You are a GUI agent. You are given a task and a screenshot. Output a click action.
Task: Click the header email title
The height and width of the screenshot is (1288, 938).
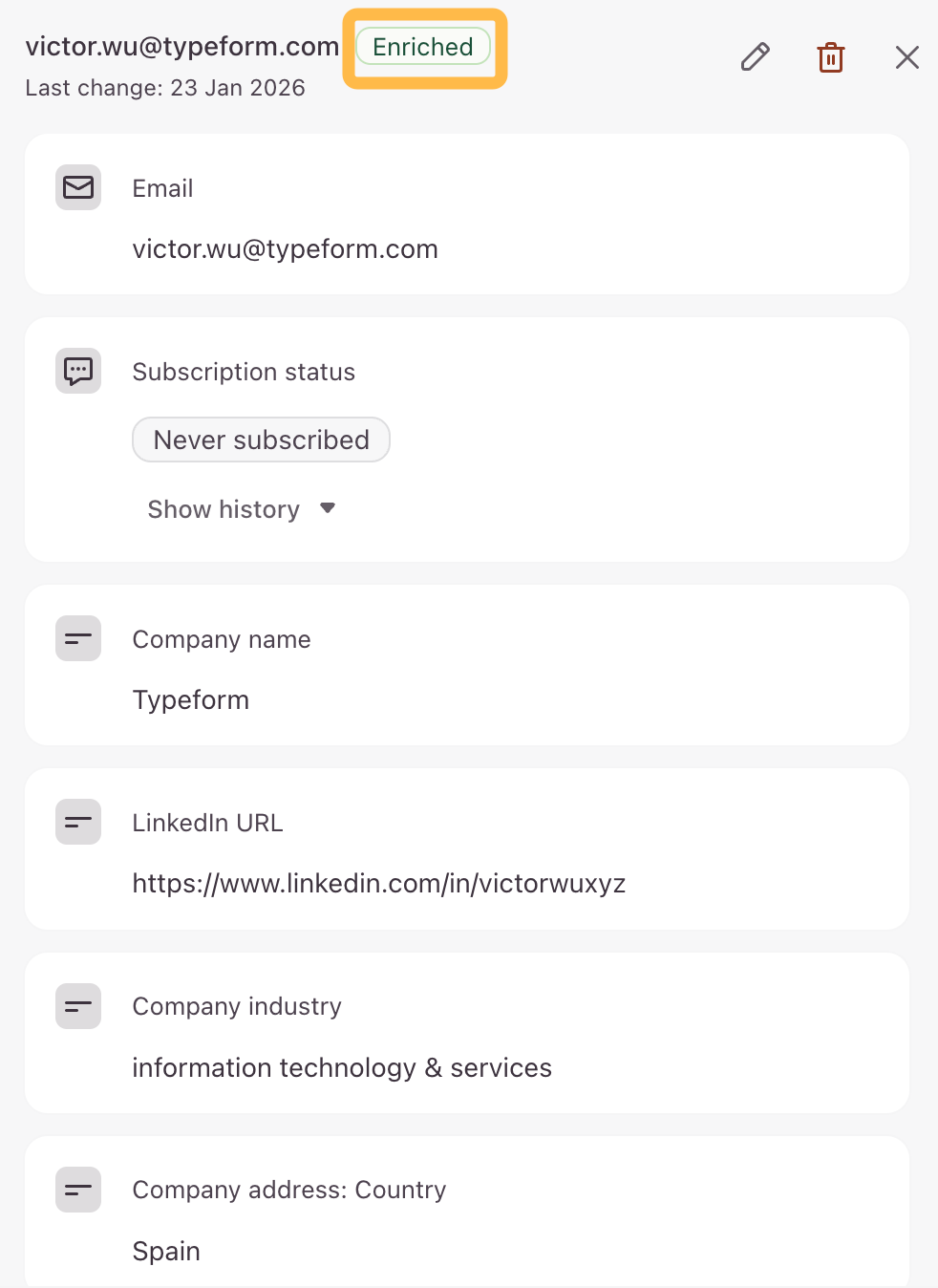pyautogui.click(x=181, y=47)
